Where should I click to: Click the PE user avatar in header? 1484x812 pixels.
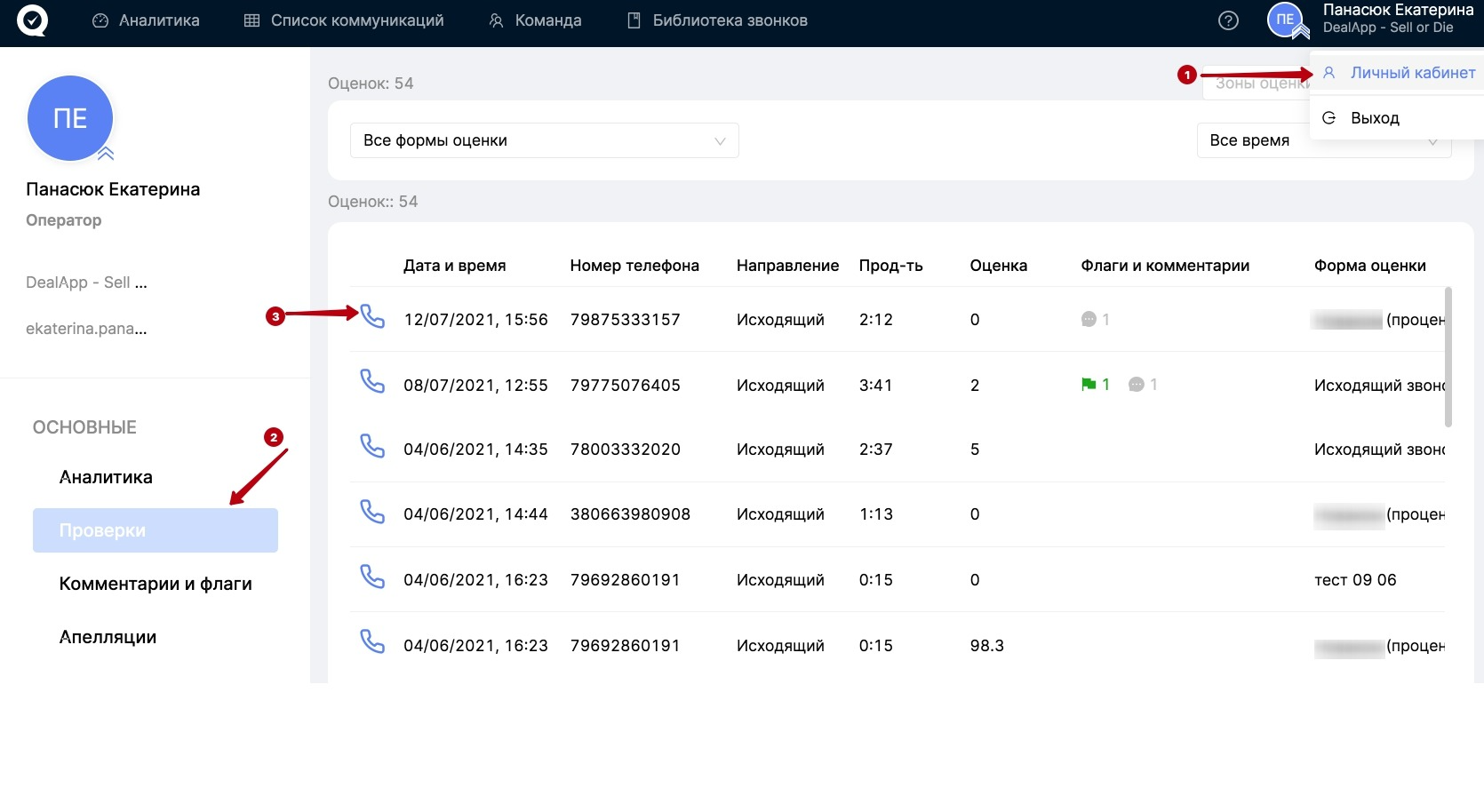[x=1285, y=20]
